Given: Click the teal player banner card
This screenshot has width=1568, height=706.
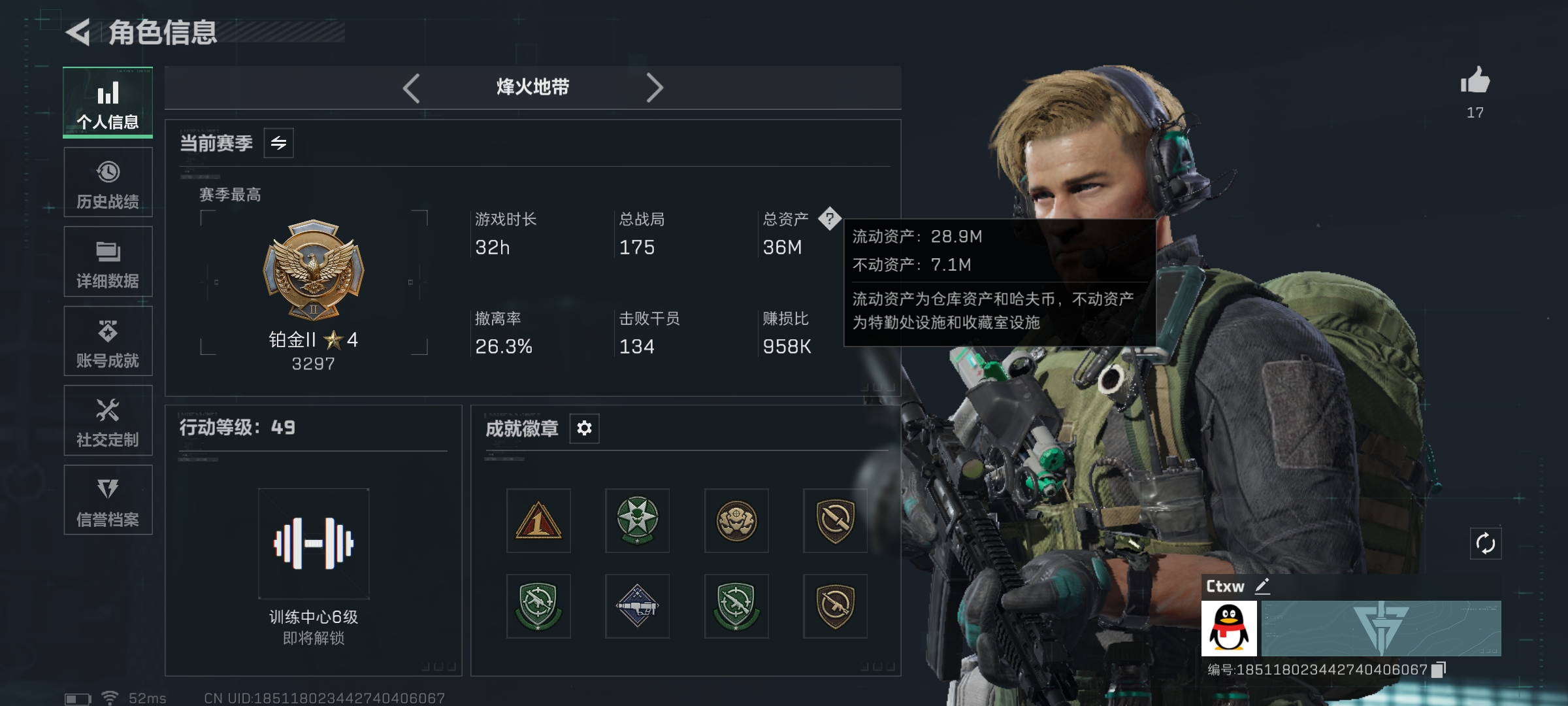Looking at the screenshot, I should point(1380,628).
